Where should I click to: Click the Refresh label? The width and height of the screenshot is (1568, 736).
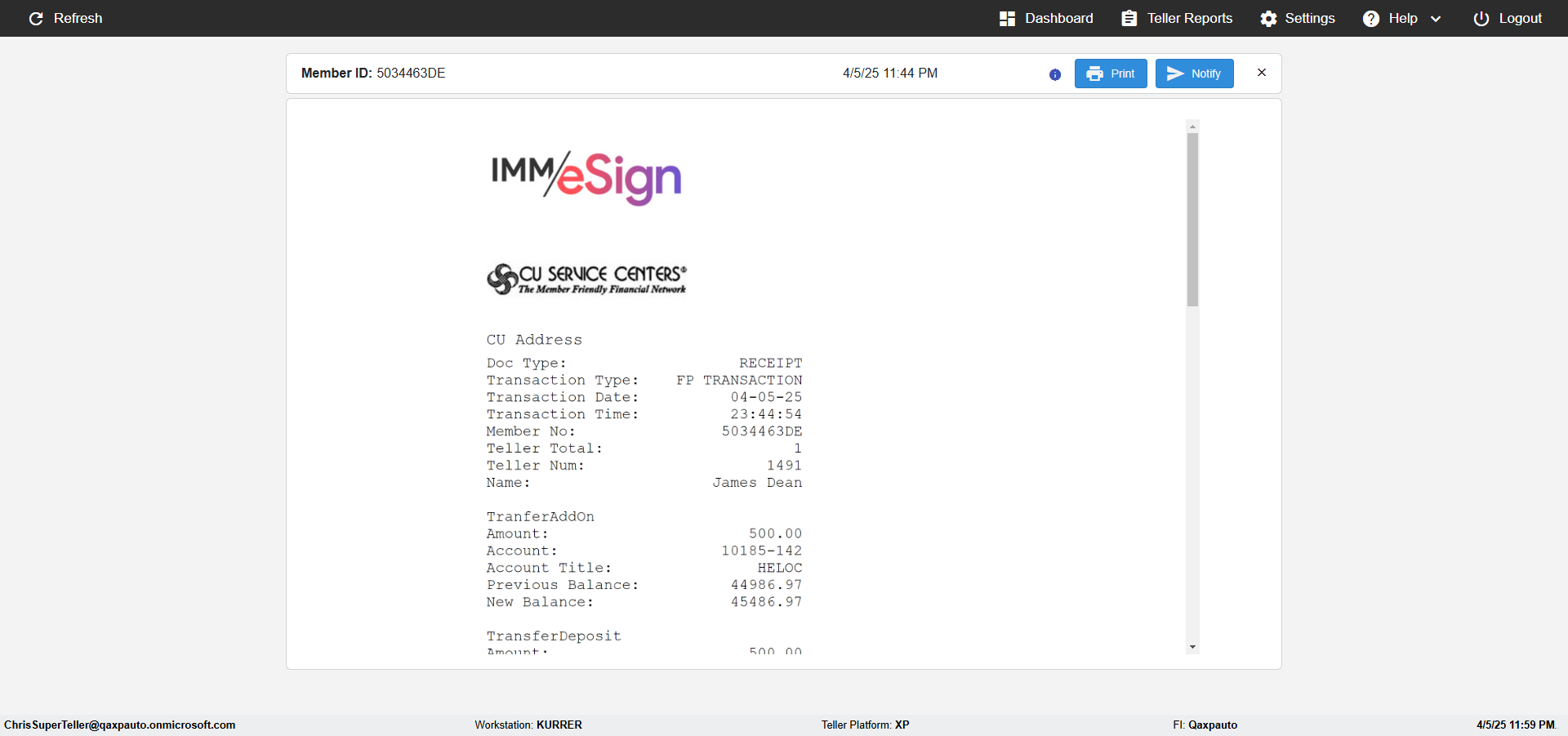click(x=78, y=18)
